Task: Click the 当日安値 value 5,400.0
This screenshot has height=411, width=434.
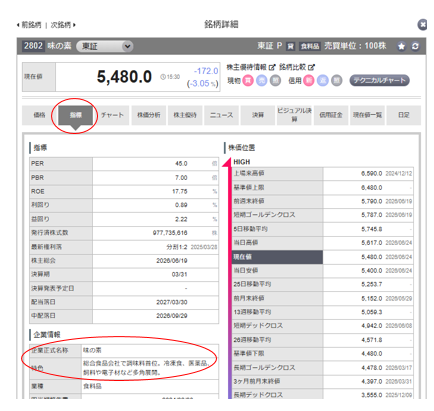Action: (372, 271)
